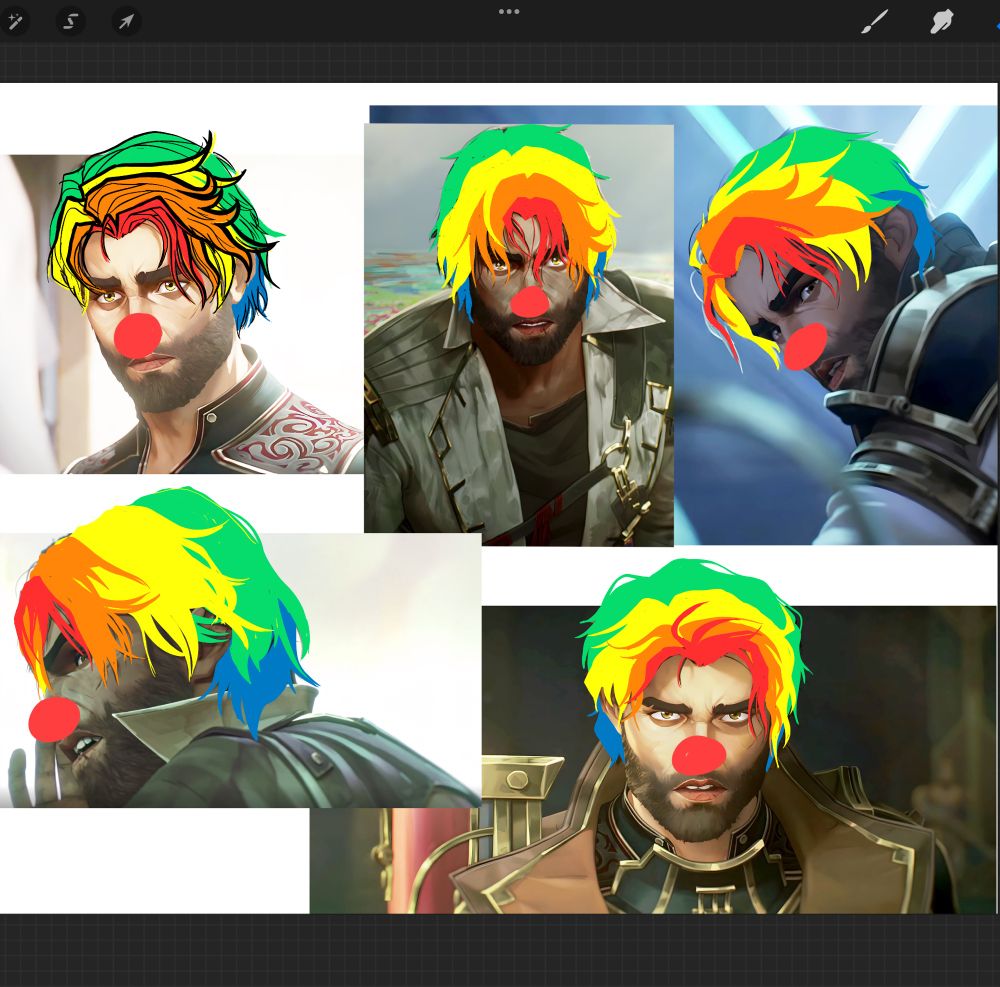Image resolution: width=1000 pixels, height=987 pixels.
Task: Tap the three-dot handle at top center
Action: tap(509, 11)
